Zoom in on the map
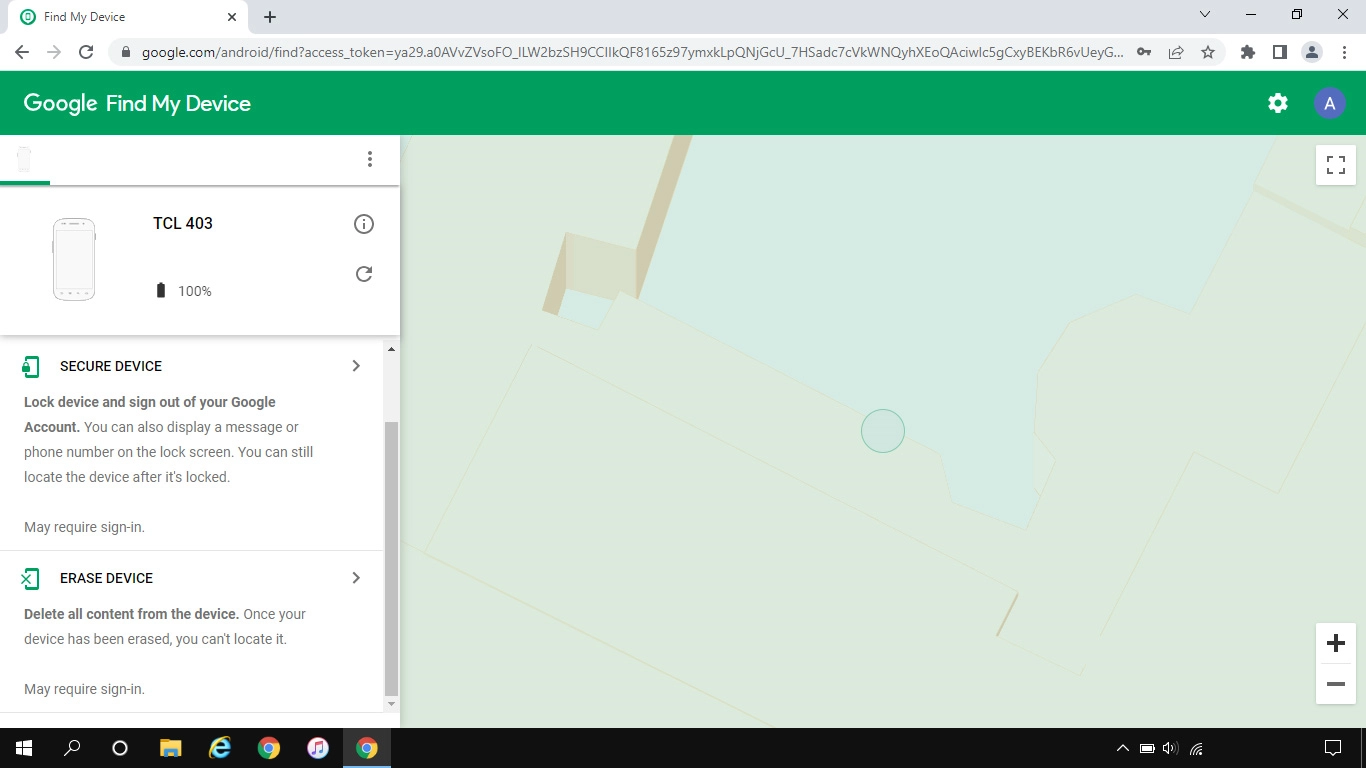 (1335, 643)
